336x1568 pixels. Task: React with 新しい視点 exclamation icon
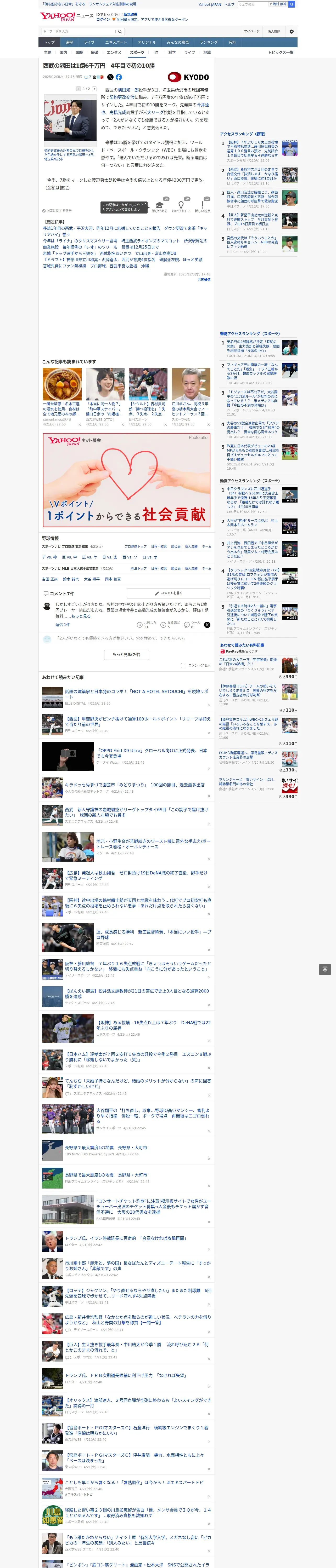pos(203,206)
